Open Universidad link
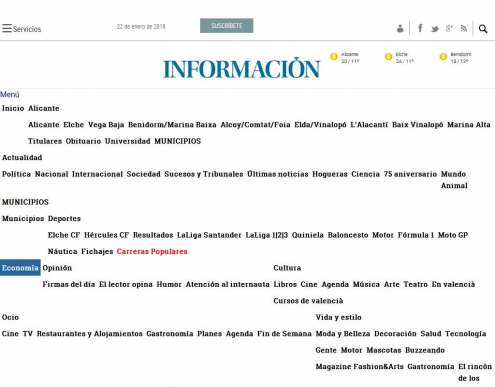The height and width of the screenshot is (387, 495). tap(128, 141)
